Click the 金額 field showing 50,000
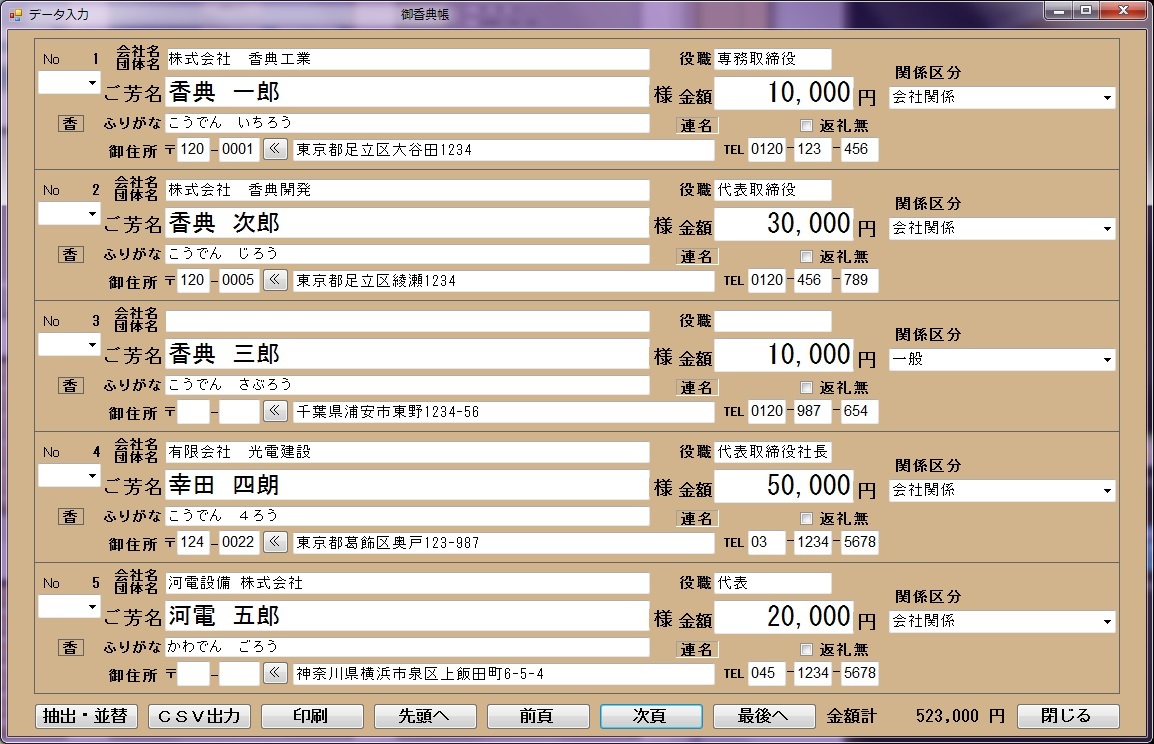 click(x=784, y=486)
